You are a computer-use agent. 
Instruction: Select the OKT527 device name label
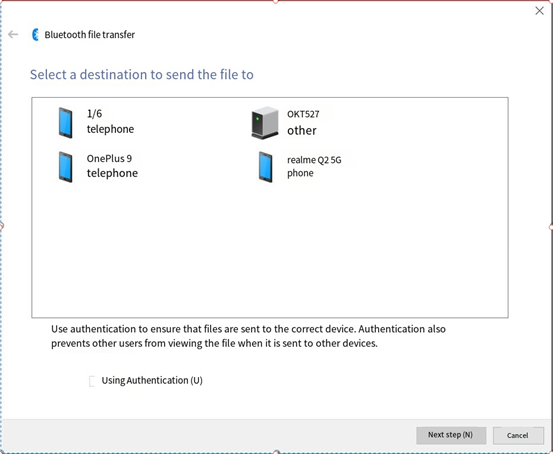(303, 114)
